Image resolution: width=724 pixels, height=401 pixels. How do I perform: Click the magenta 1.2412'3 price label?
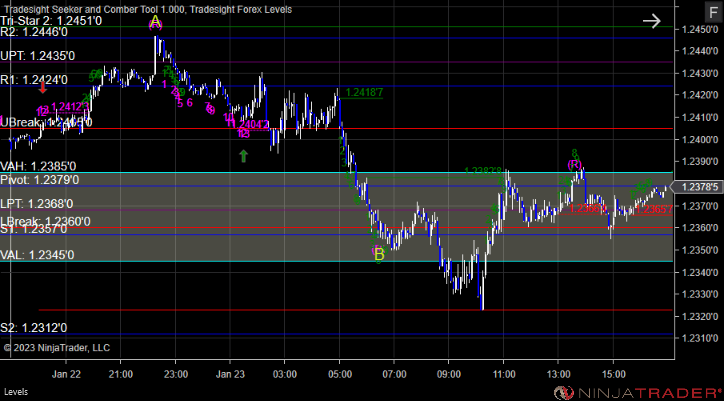[71, 107]
